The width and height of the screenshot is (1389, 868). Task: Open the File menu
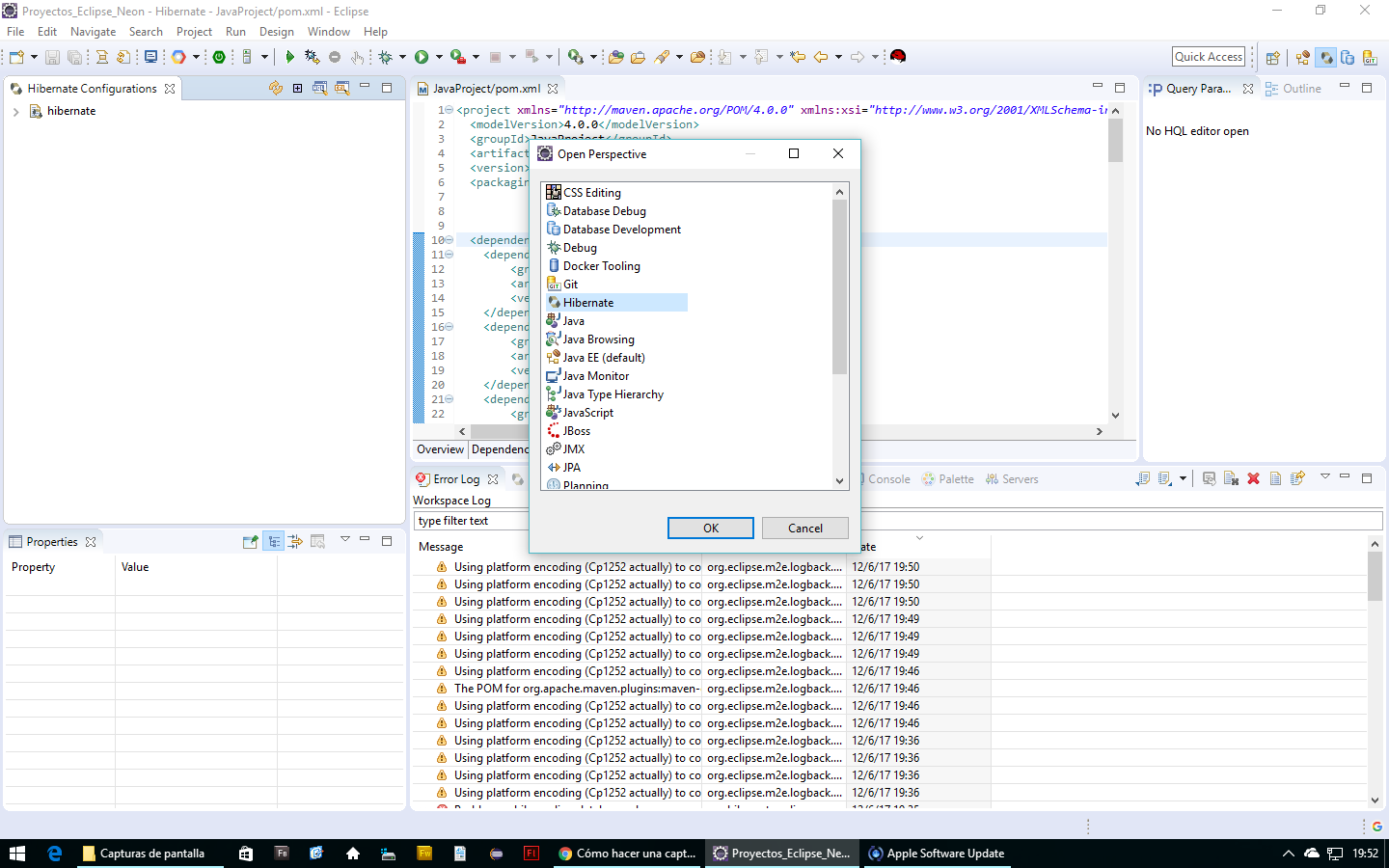coord(15,32)
